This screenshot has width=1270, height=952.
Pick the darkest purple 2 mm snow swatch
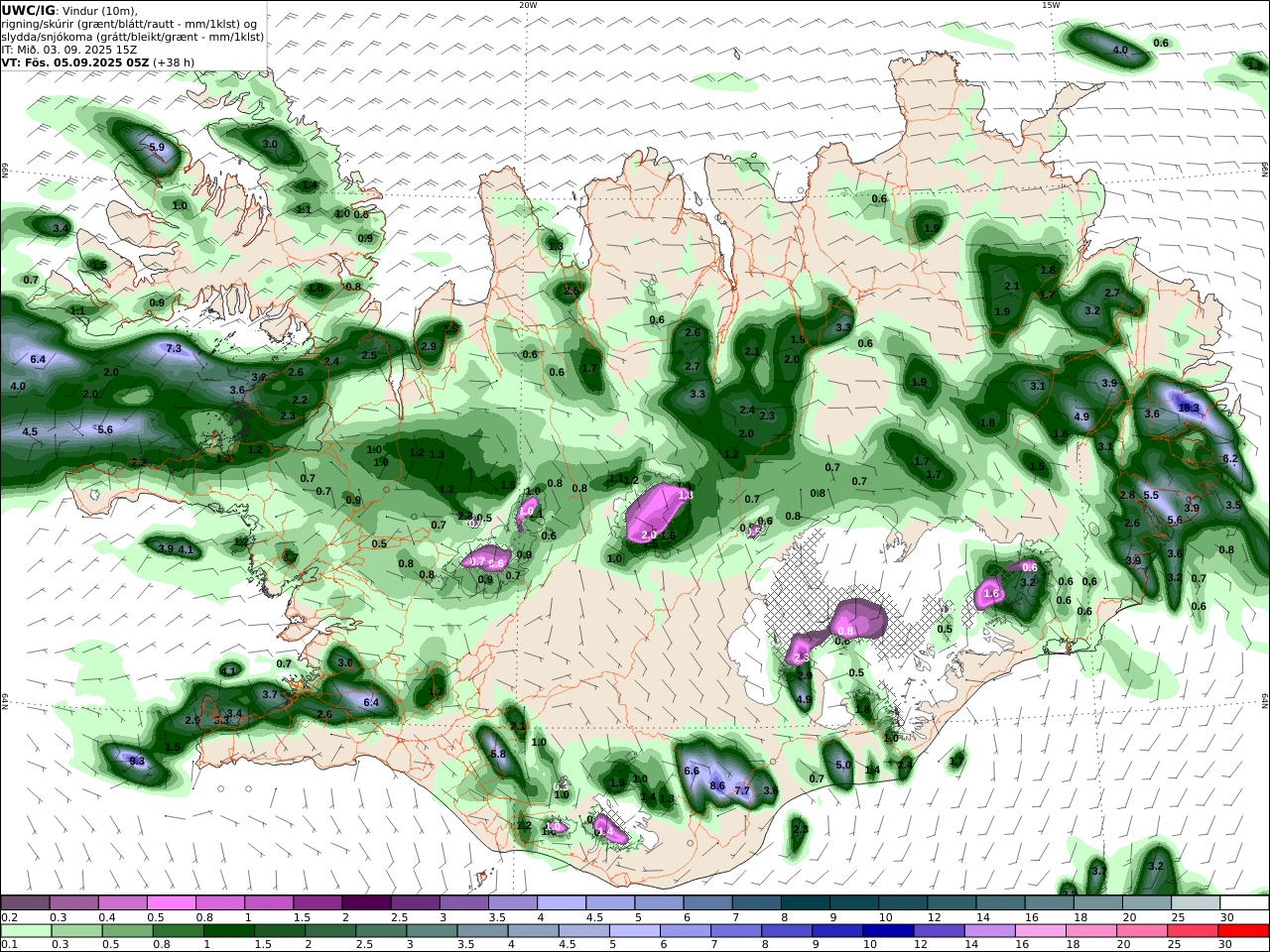point(366,902)
